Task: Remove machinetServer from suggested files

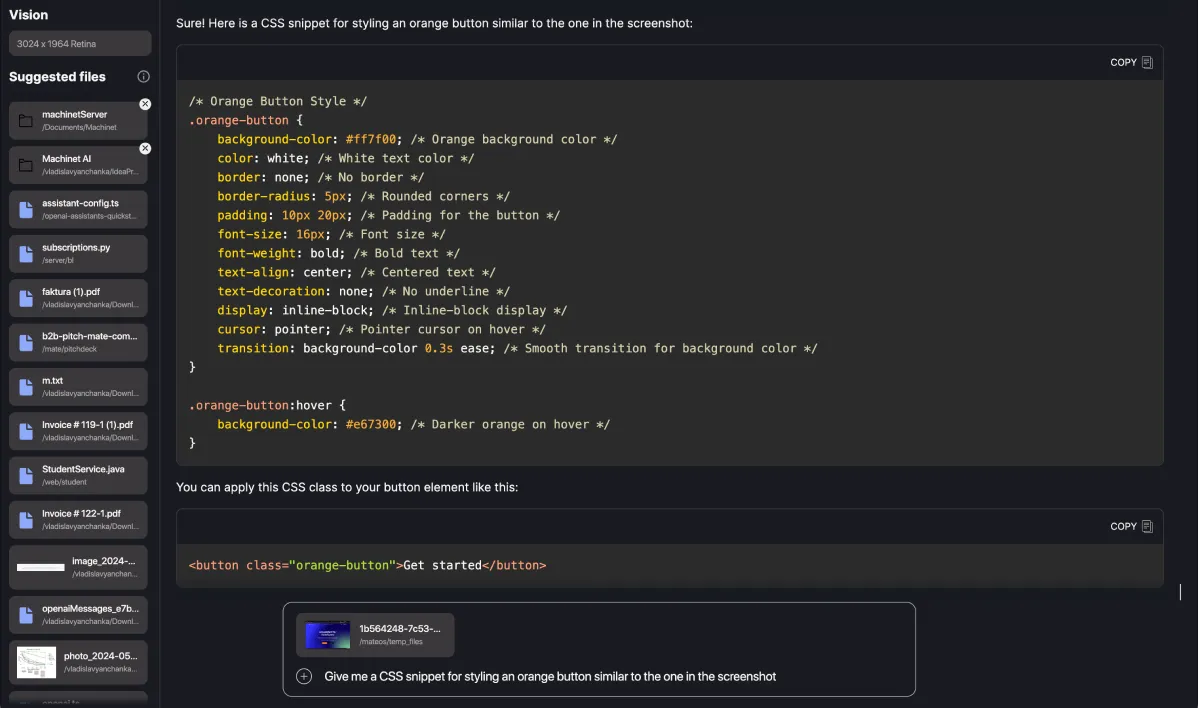Action: pyautogui.click(x=145, y=103)
